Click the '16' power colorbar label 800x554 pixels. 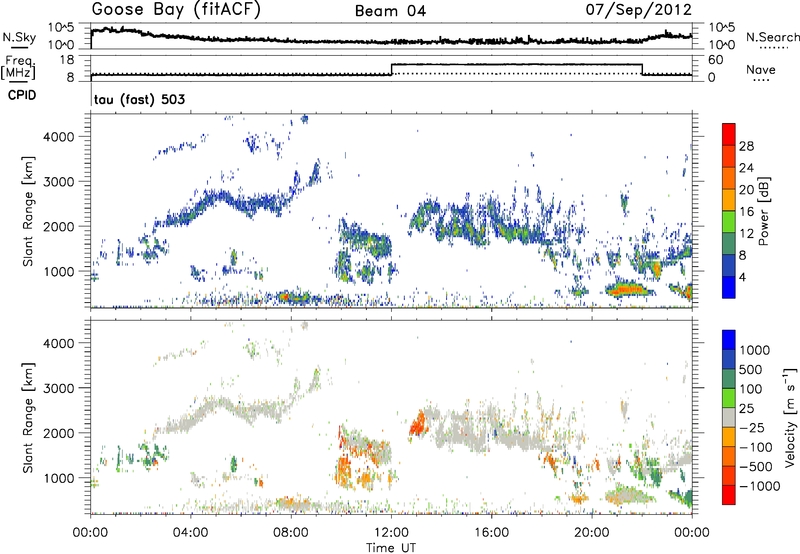pyautogui.click(x=746, y=212)
